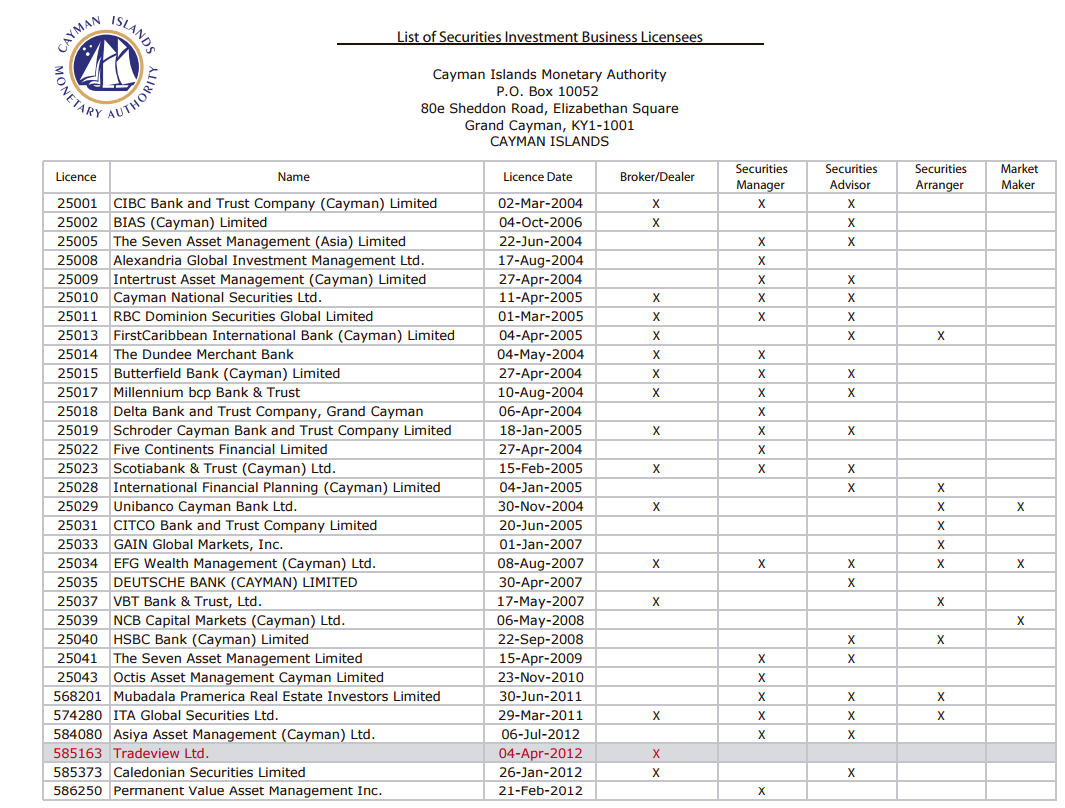Select 'Cayman National Securities Ltd.'

click(x=217, y=297)
